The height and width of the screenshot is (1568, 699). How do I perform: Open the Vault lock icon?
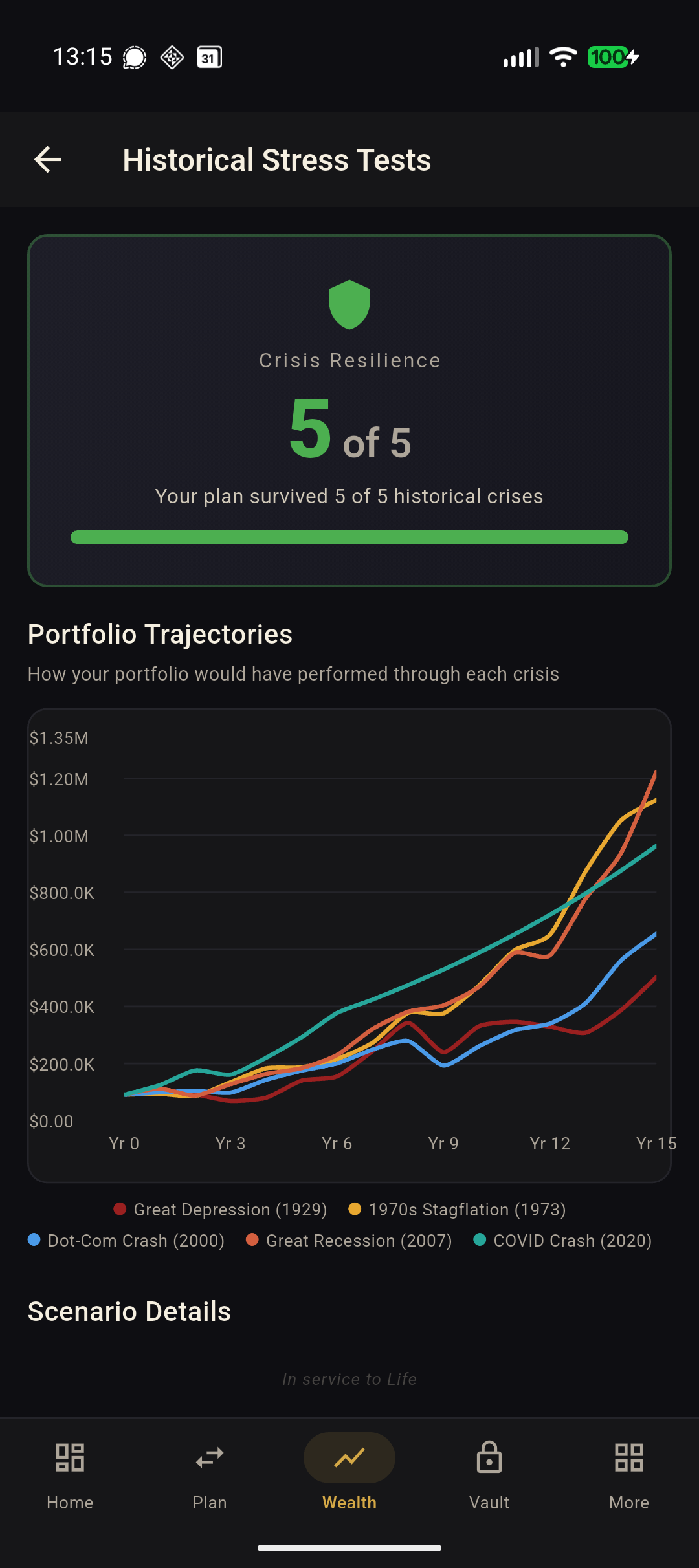pos(489,1458)
